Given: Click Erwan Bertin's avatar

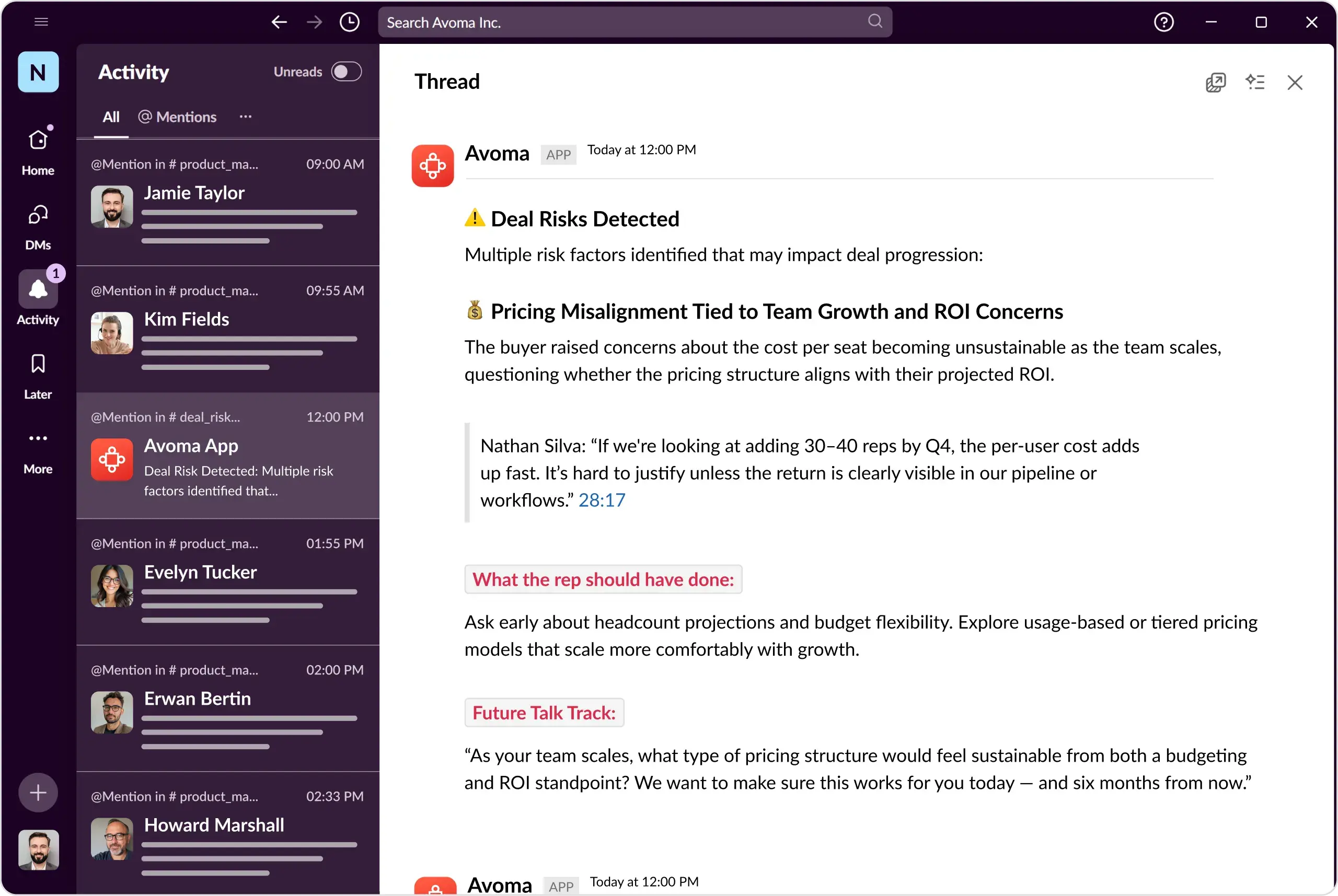Looking at the screenshot, I should pos(112,712).
